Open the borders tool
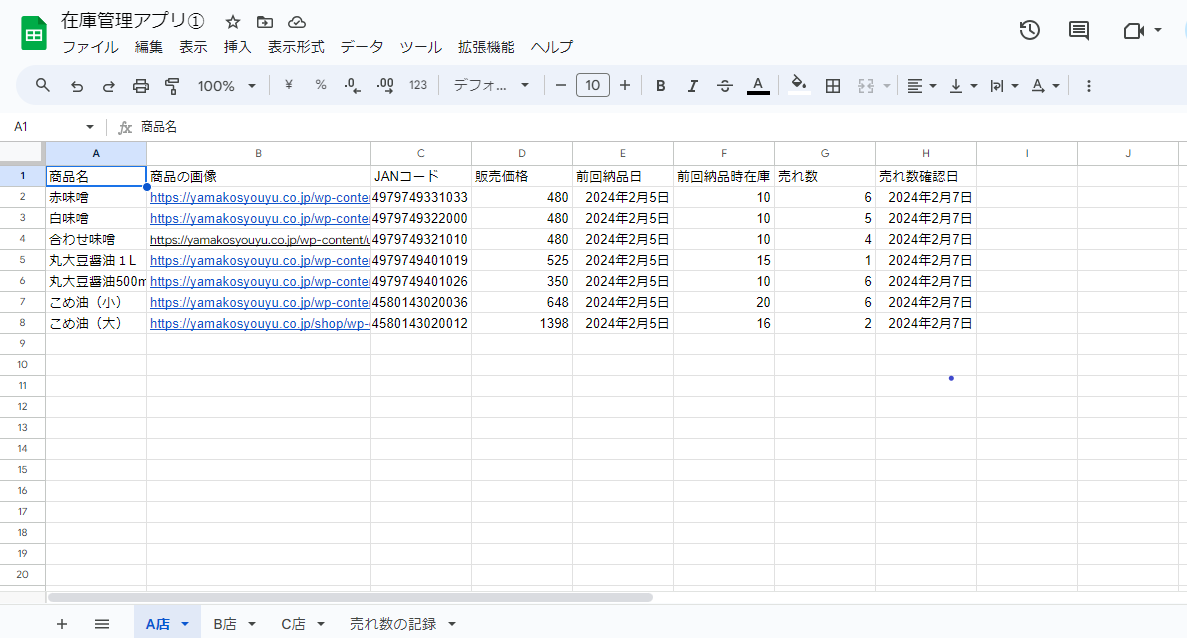 [833, 86]
